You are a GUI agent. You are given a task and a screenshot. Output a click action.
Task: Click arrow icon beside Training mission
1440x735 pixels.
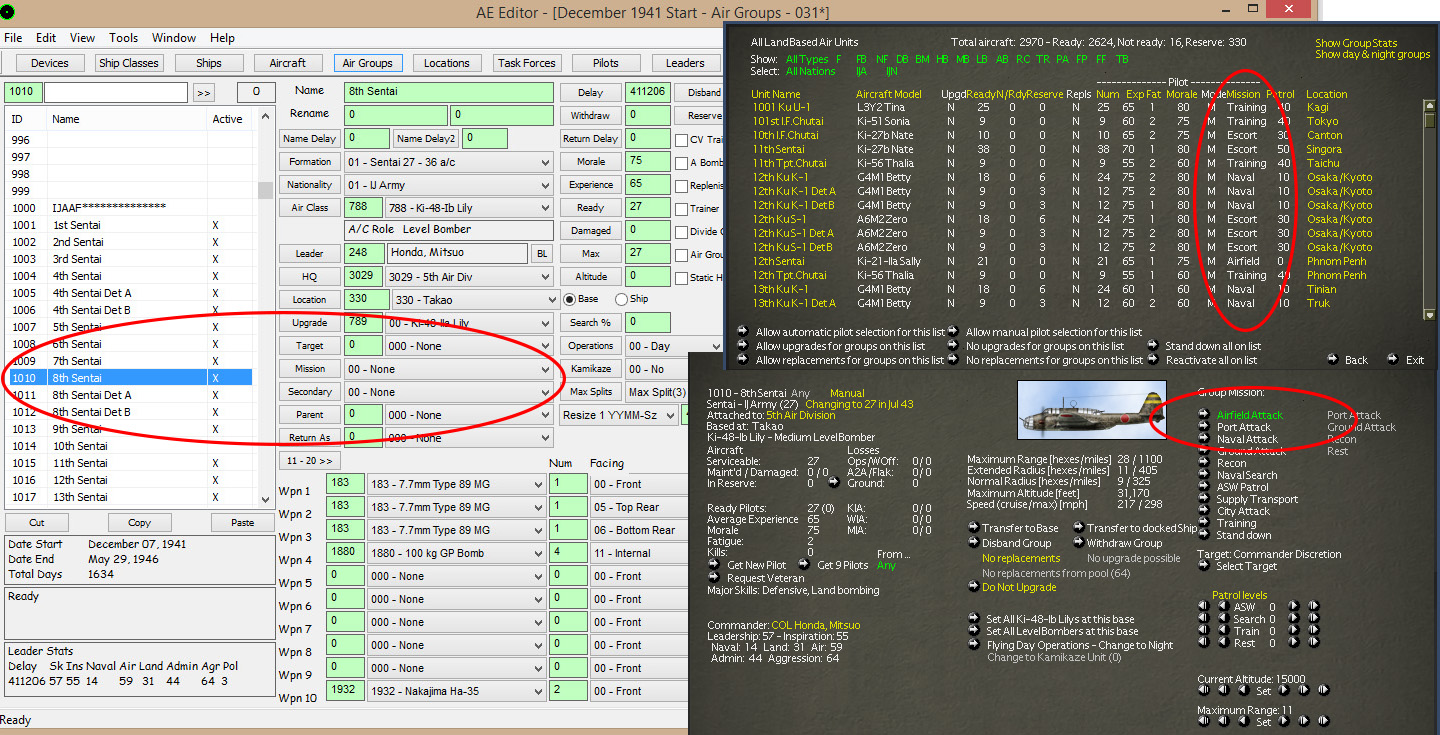click(1204, 523)
